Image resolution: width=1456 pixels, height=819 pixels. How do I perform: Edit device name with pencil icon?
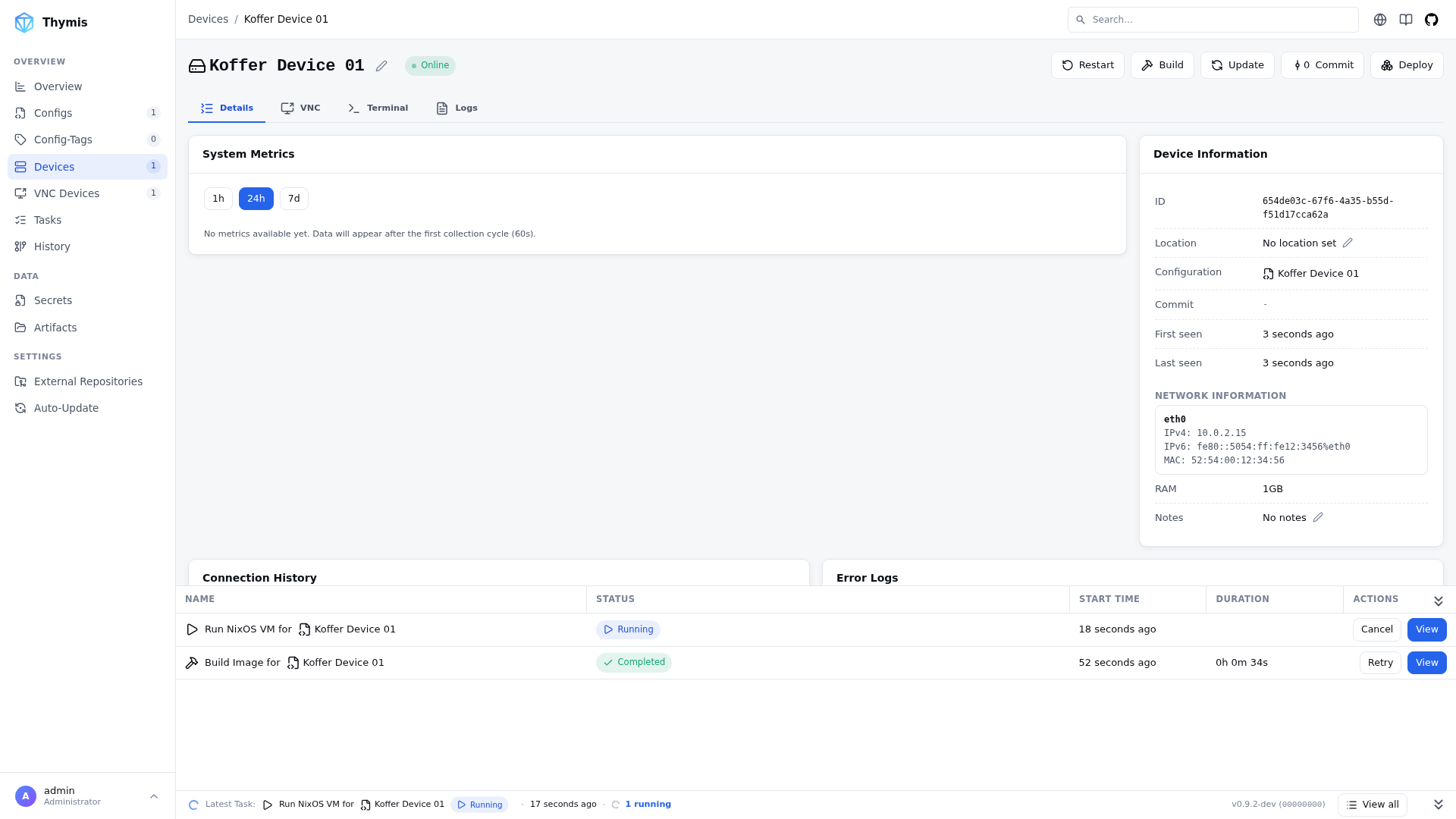381,66
